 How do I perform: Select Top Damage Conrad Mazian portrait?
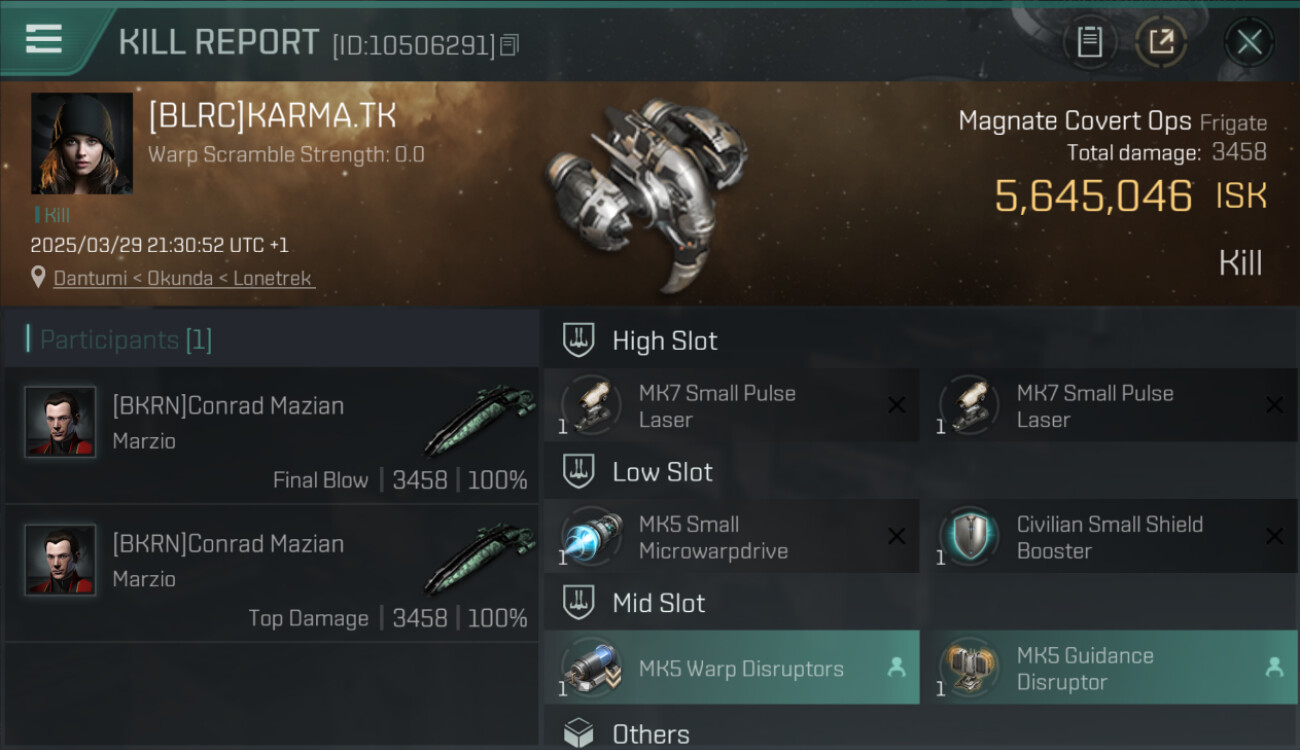tap(60, 560)
